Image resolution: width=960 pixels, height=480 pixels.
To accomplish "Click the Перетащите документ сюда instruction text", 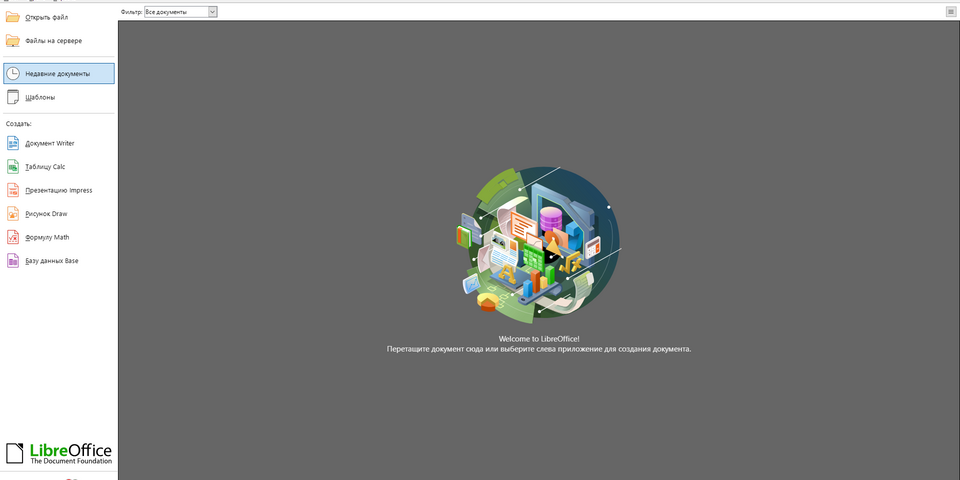I will click(539, 349).
